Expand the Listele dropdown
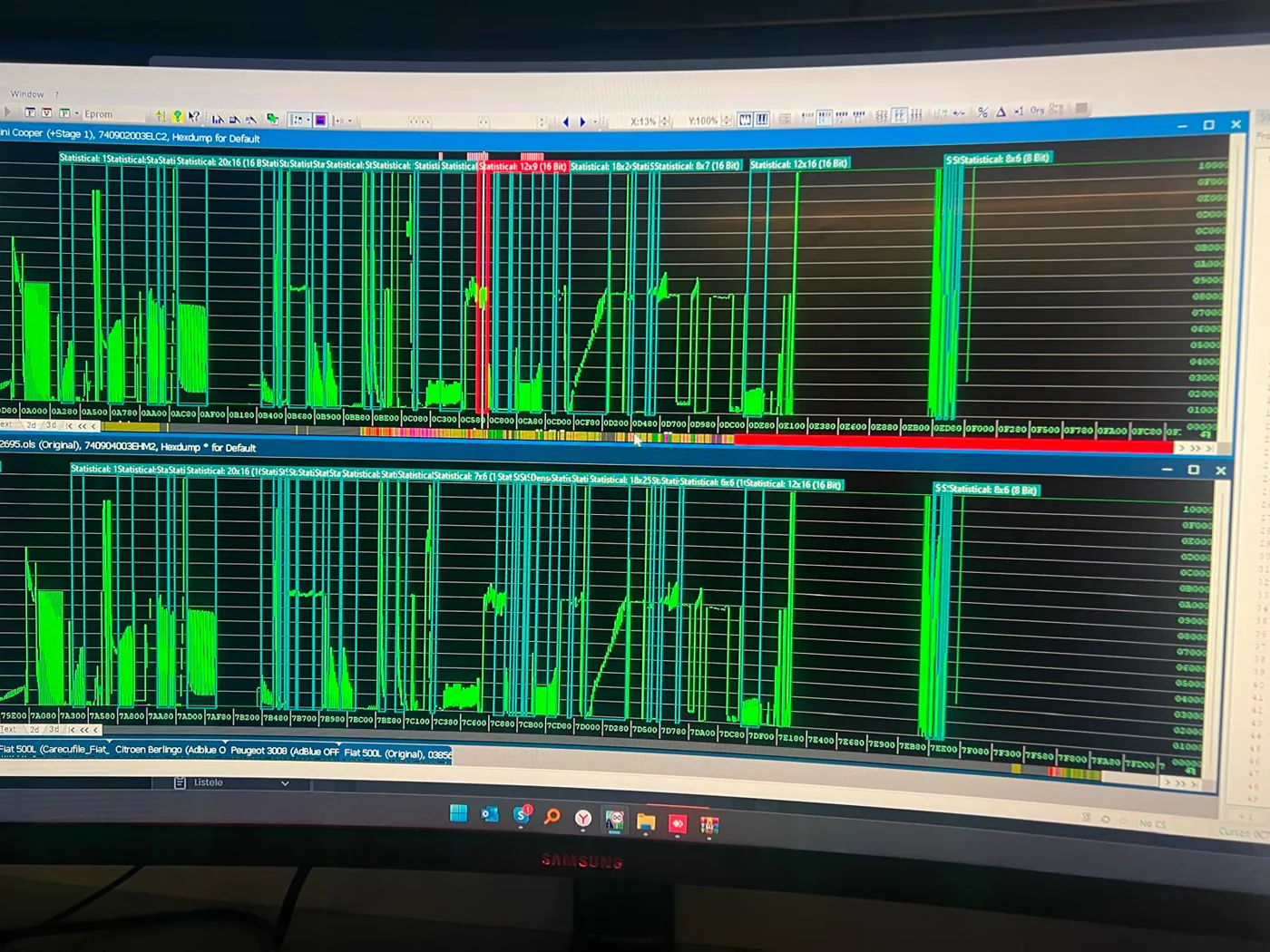This screenshot has height=952, width=1270. pos(285,783)
